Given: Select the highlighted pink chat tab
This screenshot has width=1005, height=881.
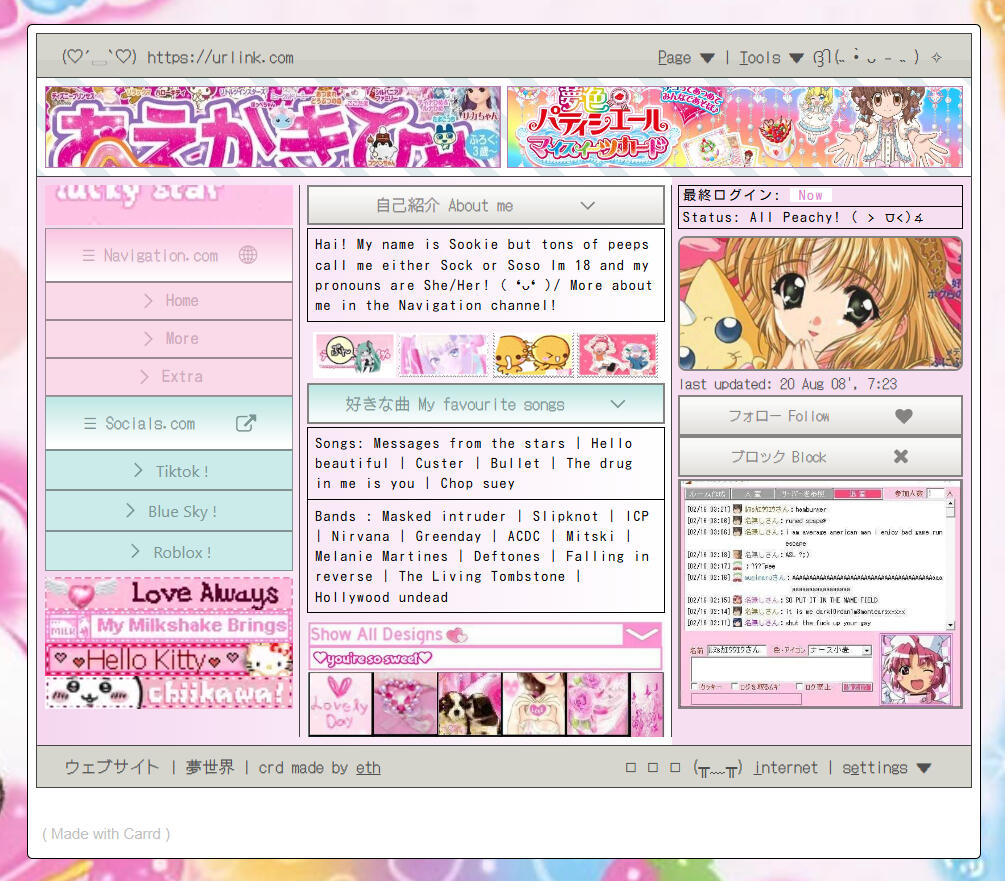Looking at the screenshot, I should (858, 493).
